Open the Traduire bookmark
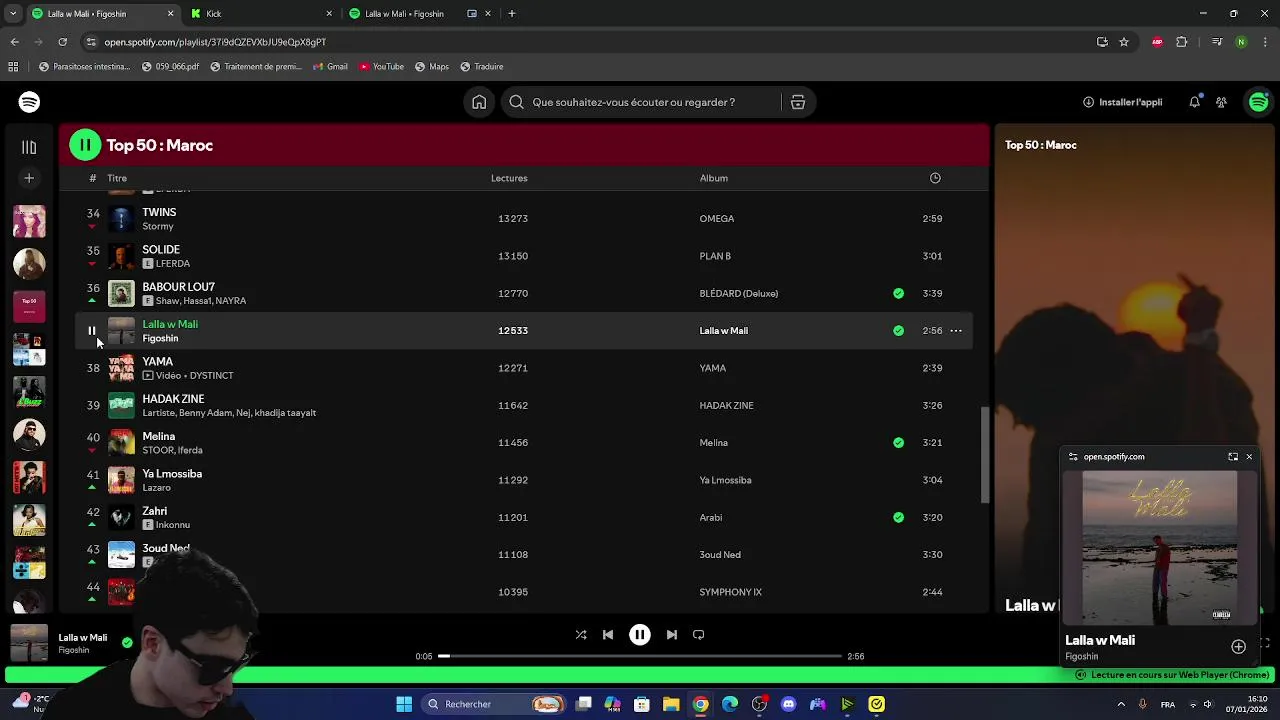Screen dimensions: 1280x720 482,67
